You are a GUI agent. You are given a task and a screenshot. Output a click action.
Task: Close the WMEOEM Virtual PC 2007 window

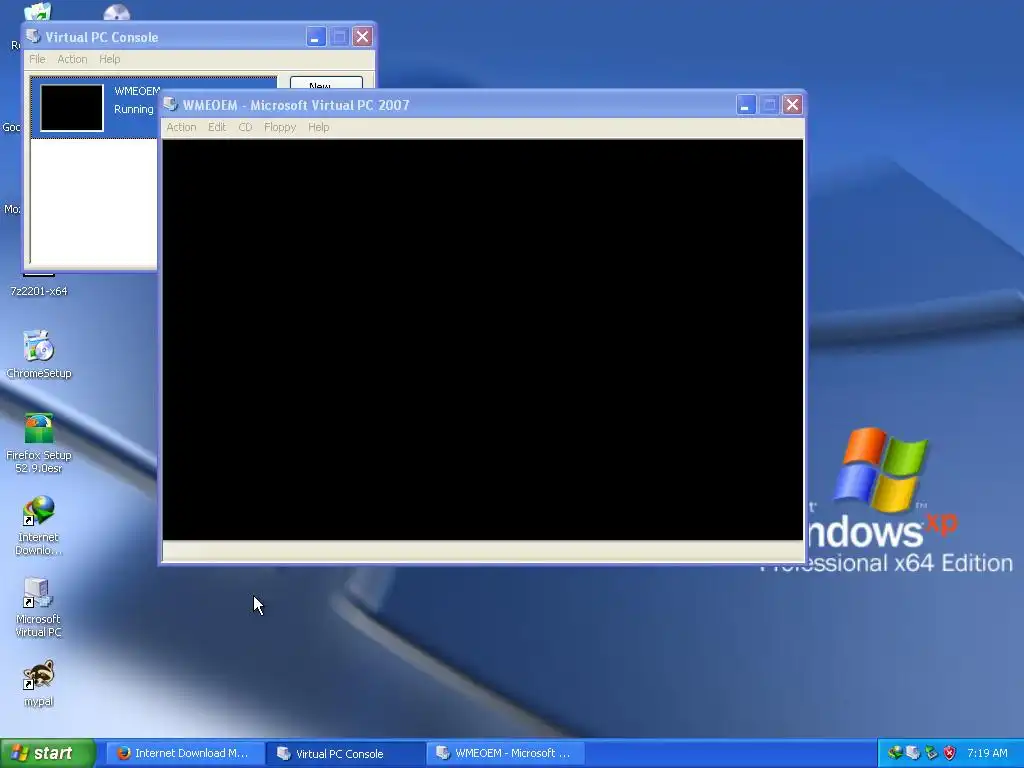[x=792, y=105]
